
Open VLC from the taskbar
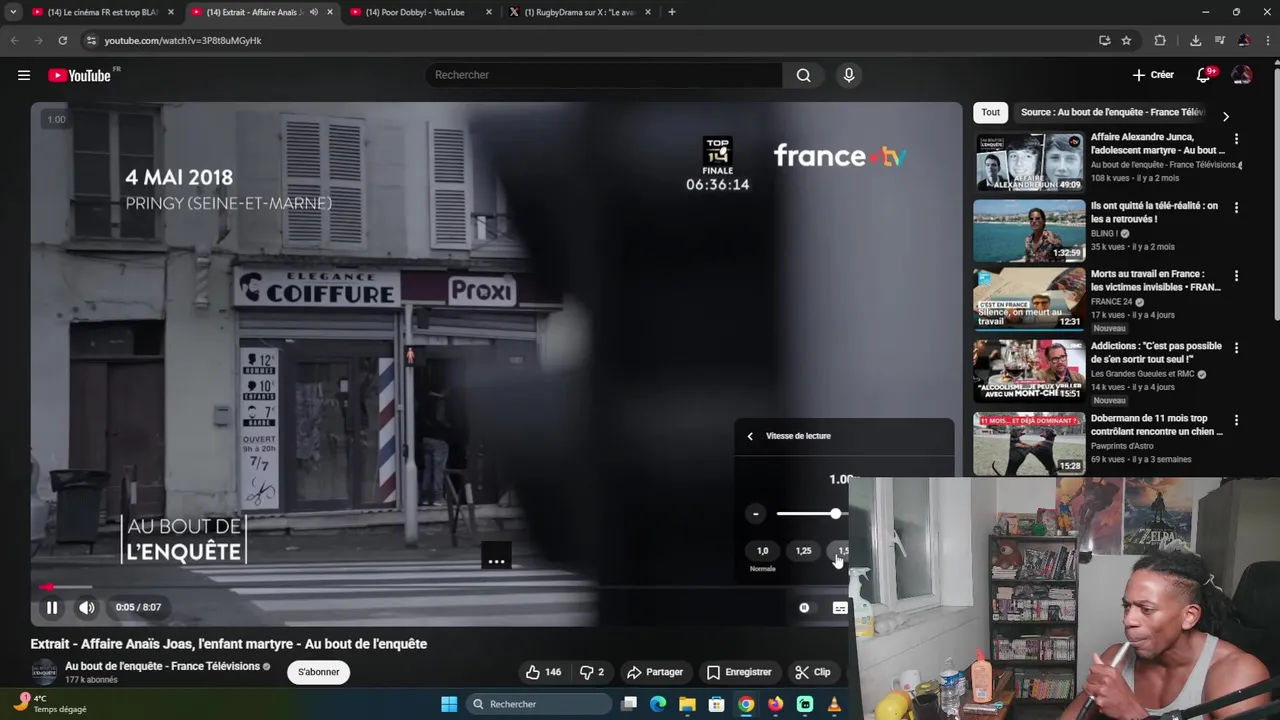834,704
